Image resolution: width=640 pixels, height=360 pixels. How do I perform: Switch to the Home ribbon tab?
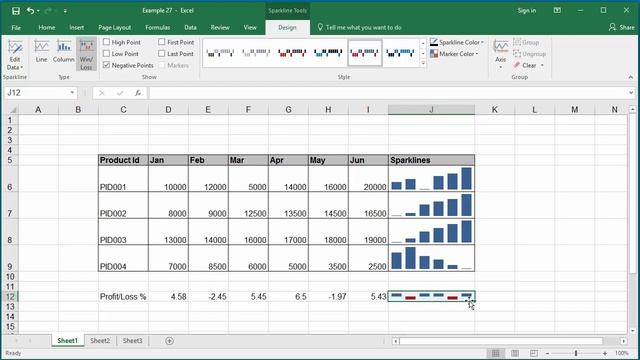[47, 27]
